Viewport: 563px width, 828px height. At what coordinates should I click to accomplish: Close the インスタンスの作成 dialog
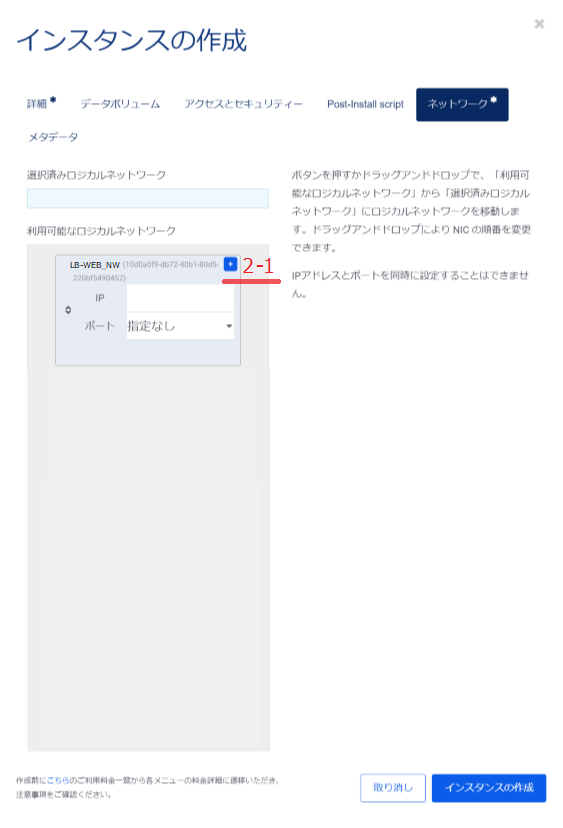tap(539, 24)
